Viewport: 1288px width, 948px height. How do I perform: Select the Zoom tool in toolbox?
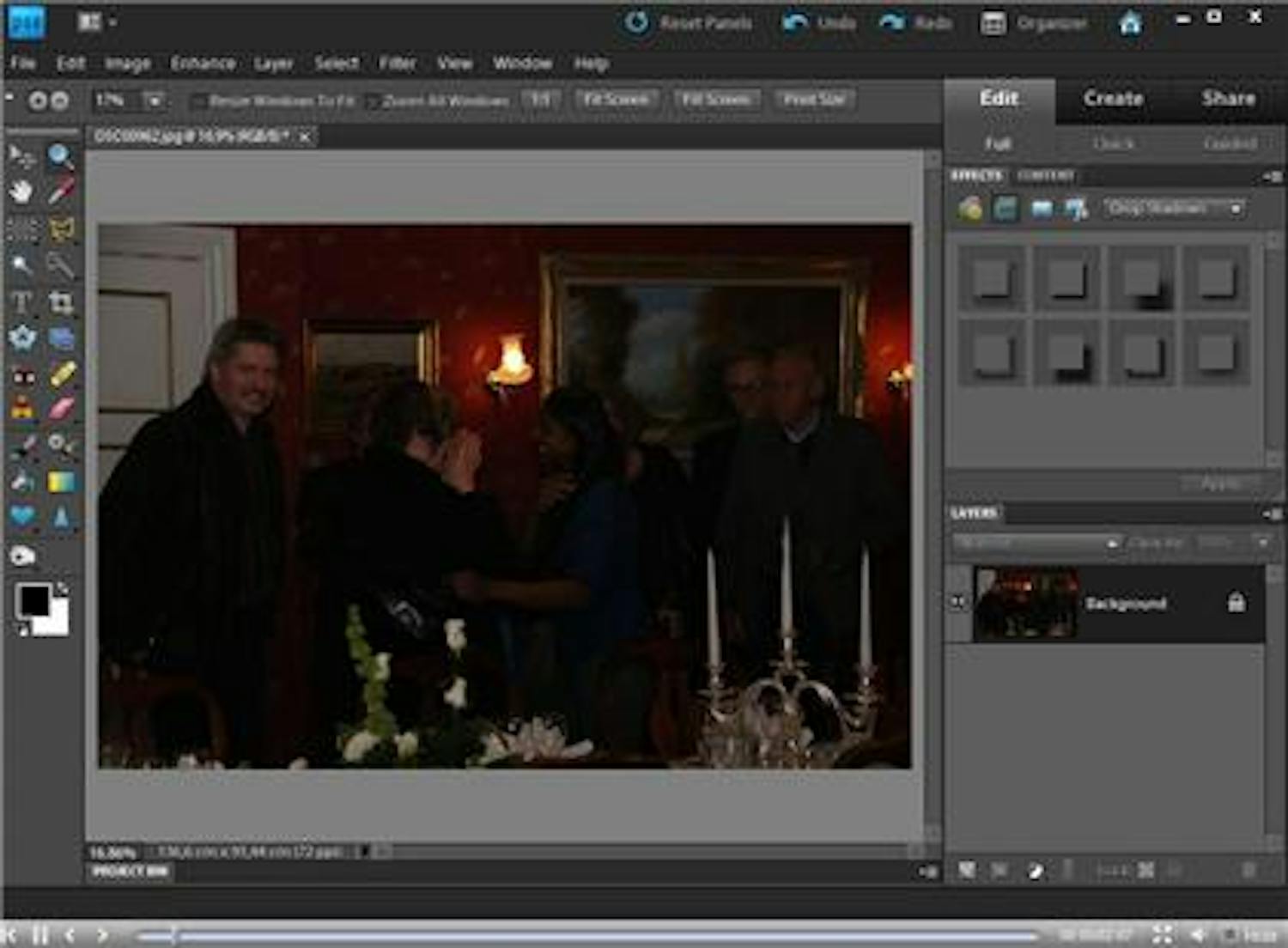click(x=60, y=156)
